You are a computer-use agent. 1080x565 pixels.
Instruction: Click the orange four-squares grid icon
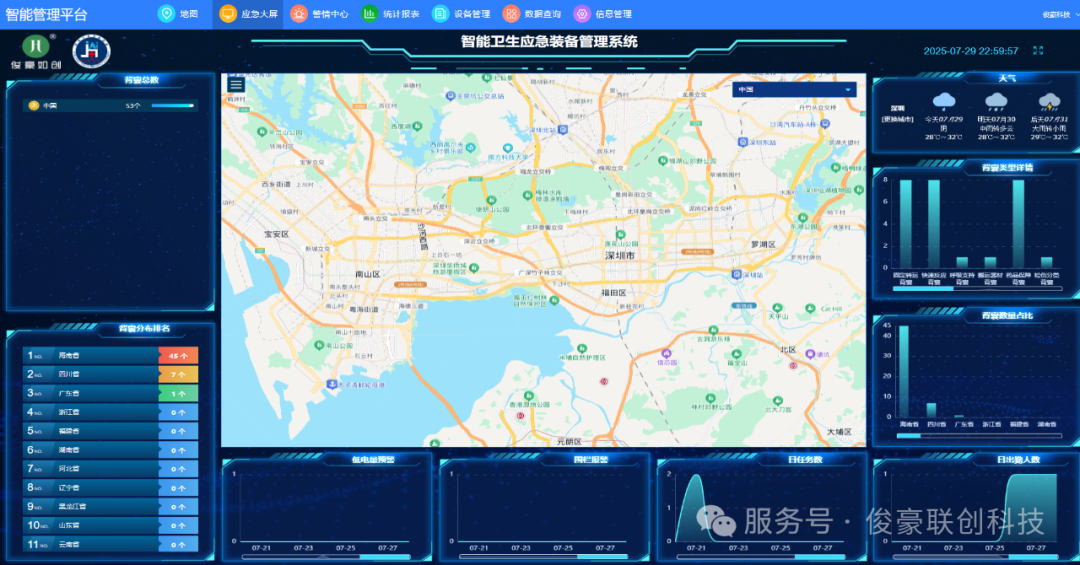coord(511,14)
